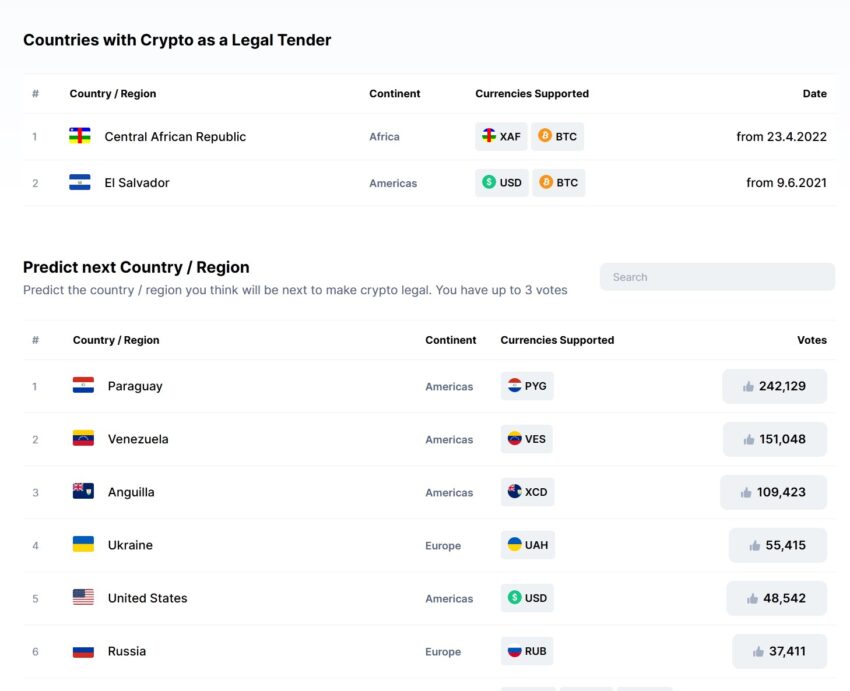Click the Anguilla flag icon

click(83, 491)
